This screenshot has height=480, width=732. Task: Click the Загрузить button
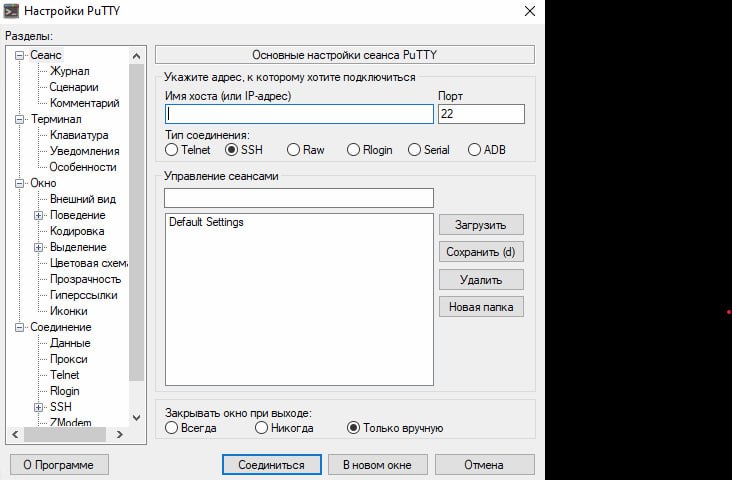tap(481, 225)
